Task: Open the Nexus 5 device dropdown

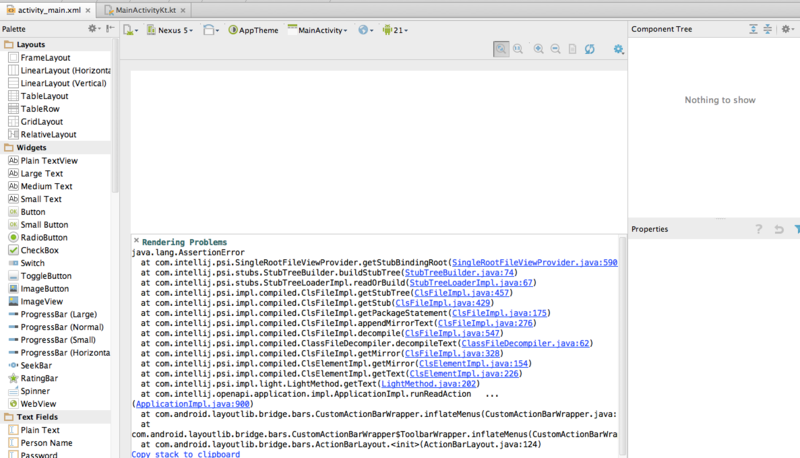Action: click(170, 30)
